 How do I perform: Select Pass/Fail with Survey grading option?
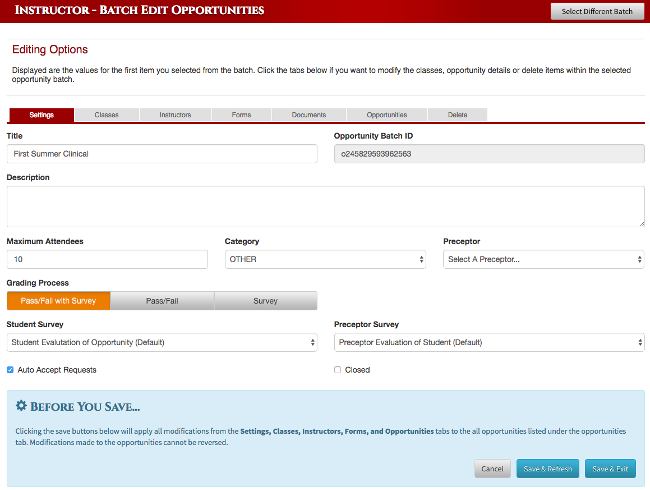[x=58, y=301]
